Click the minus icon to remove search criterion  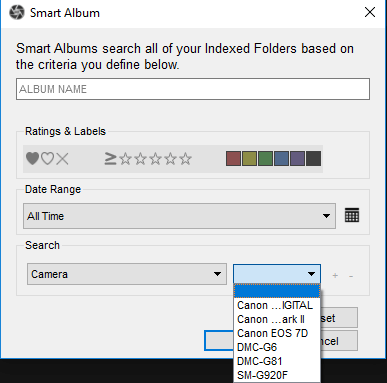[x=351, y=276]
